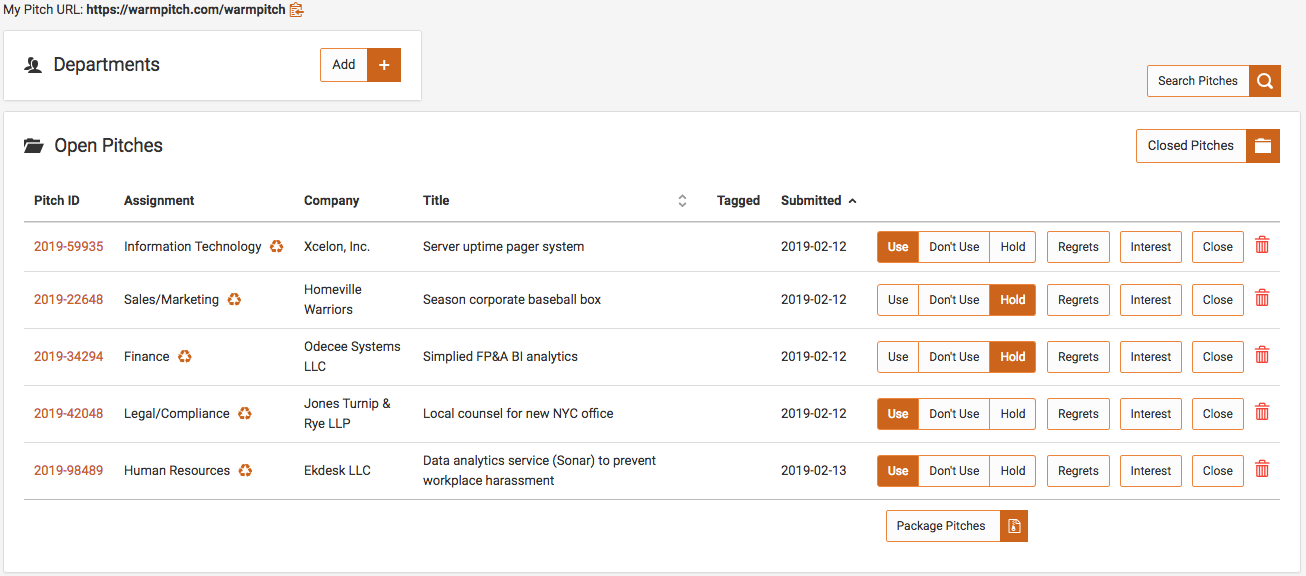Send Interest for Xcelon pitch
Screen dimensions: 1306x576
tap(1151, 247)
